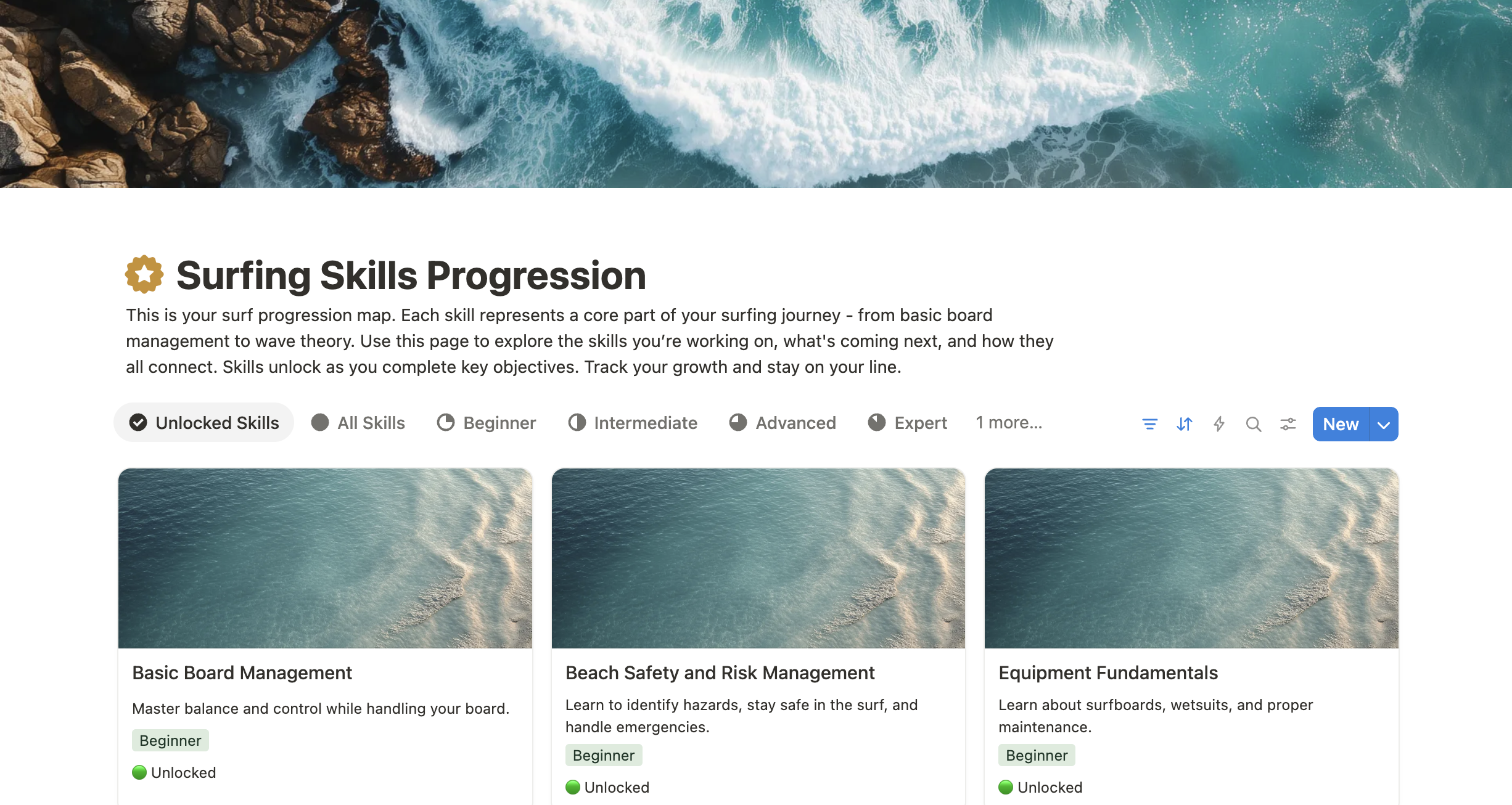Expand the New button dropdown arrow

1384,424
